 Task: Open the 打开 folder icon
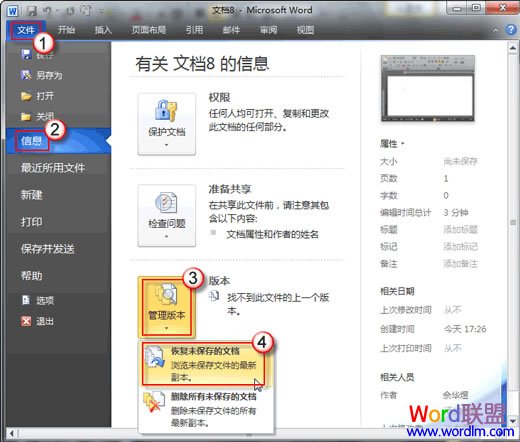click(x=26, y=96)
